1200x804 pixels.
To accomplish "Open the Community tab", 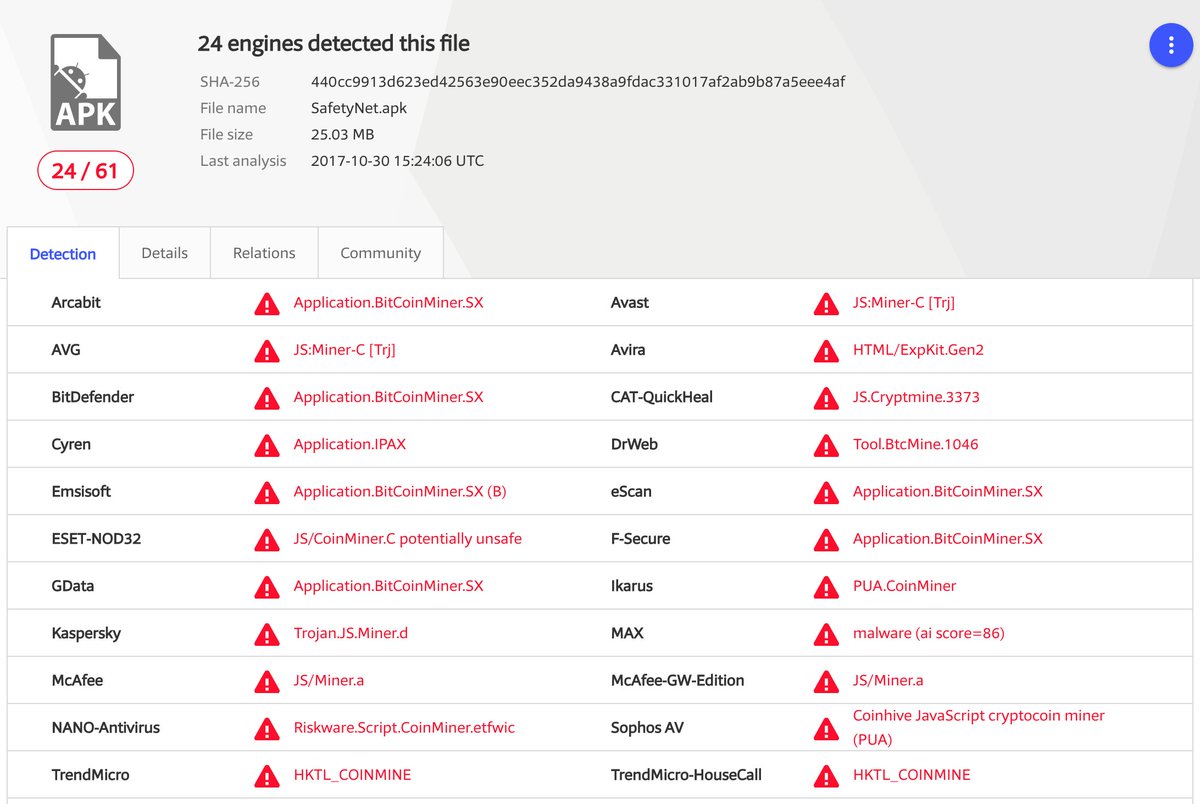I will coord(380,253).
